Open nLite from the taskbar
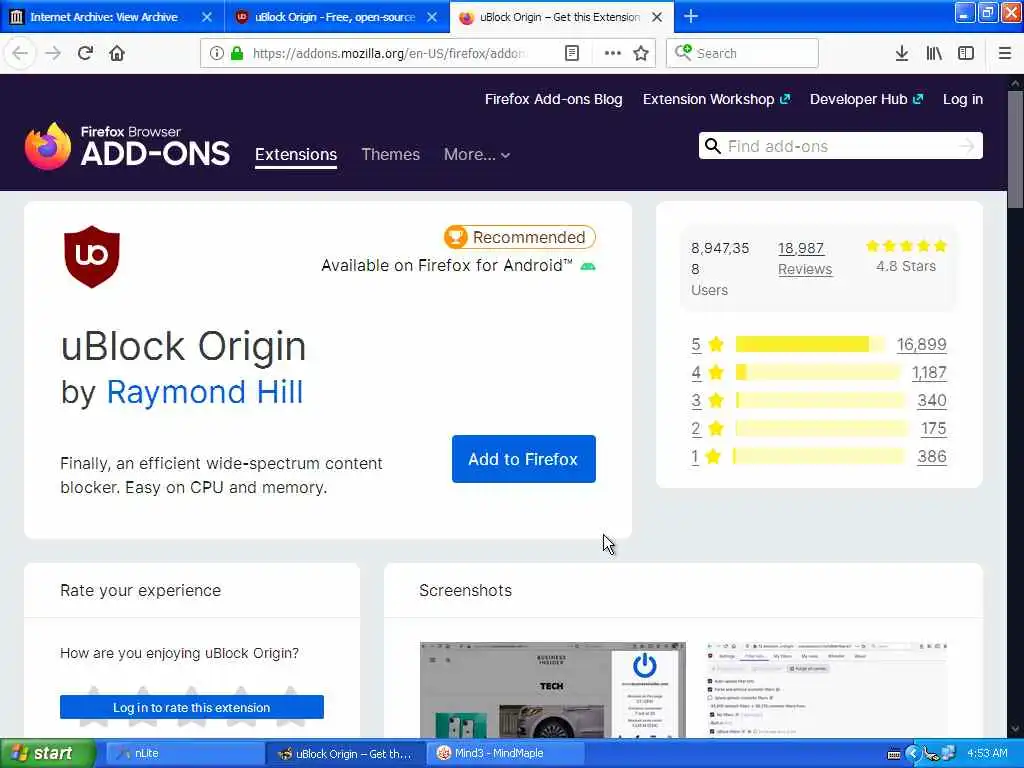 [x=184, y=753]
